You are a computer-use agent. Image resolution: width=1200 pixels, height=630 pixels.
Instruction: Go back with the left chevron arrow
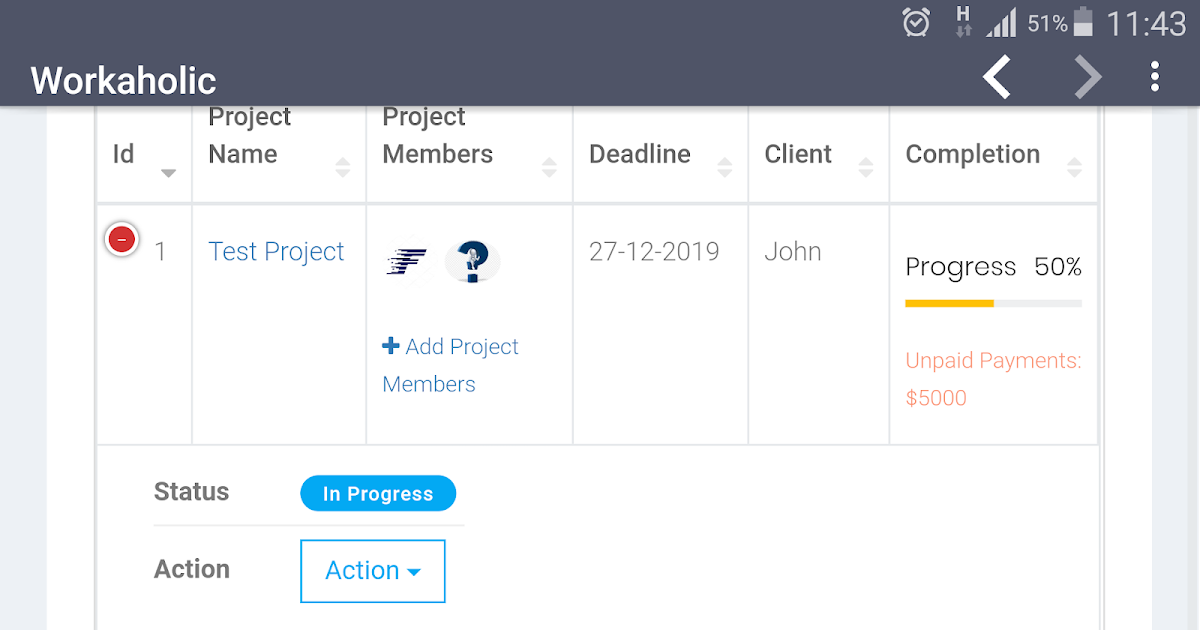pyautogui.click(x=997, y=78)
